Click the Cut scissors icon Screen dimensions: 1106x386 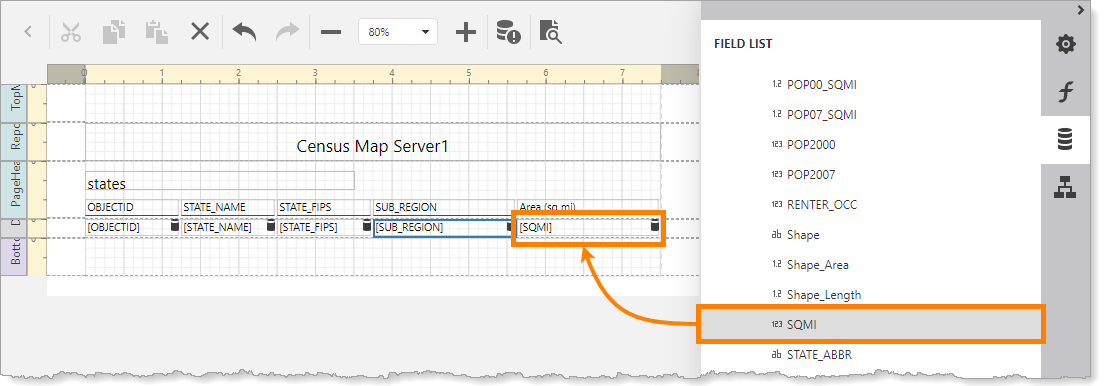pyautogui.click(x=71, y=32)
